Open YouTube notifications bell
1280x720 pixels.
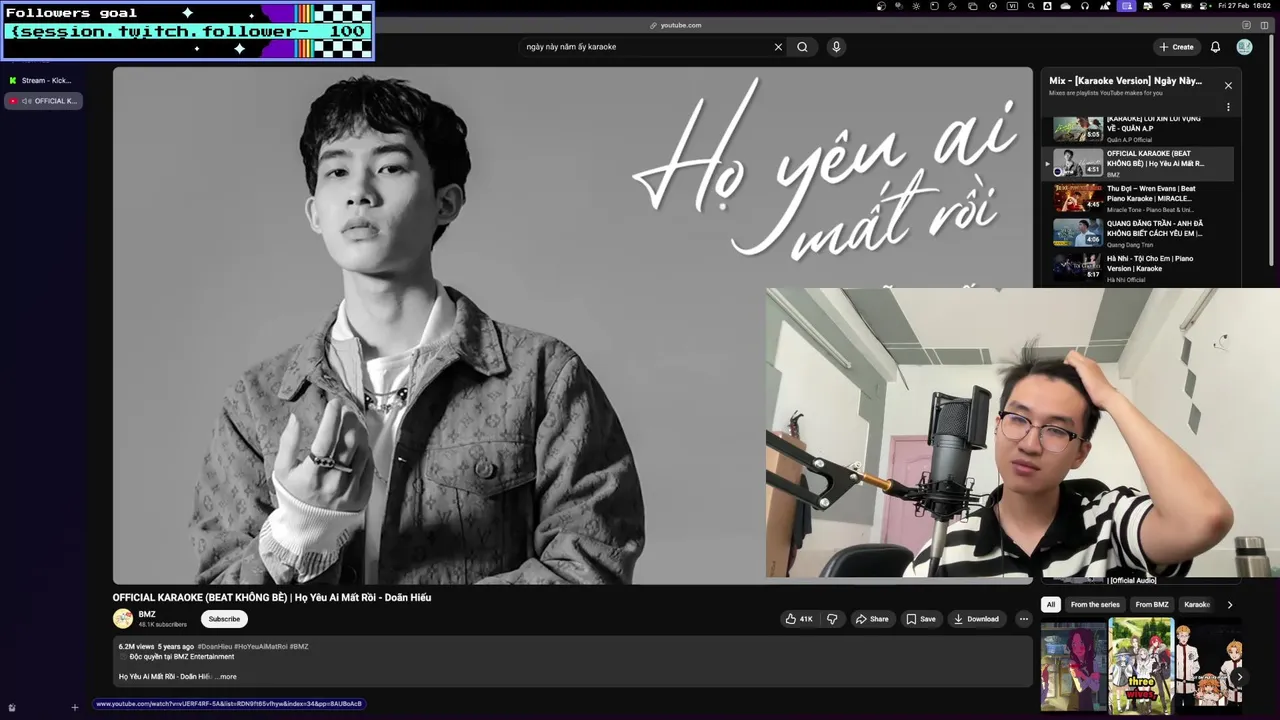coord(1215,47)
